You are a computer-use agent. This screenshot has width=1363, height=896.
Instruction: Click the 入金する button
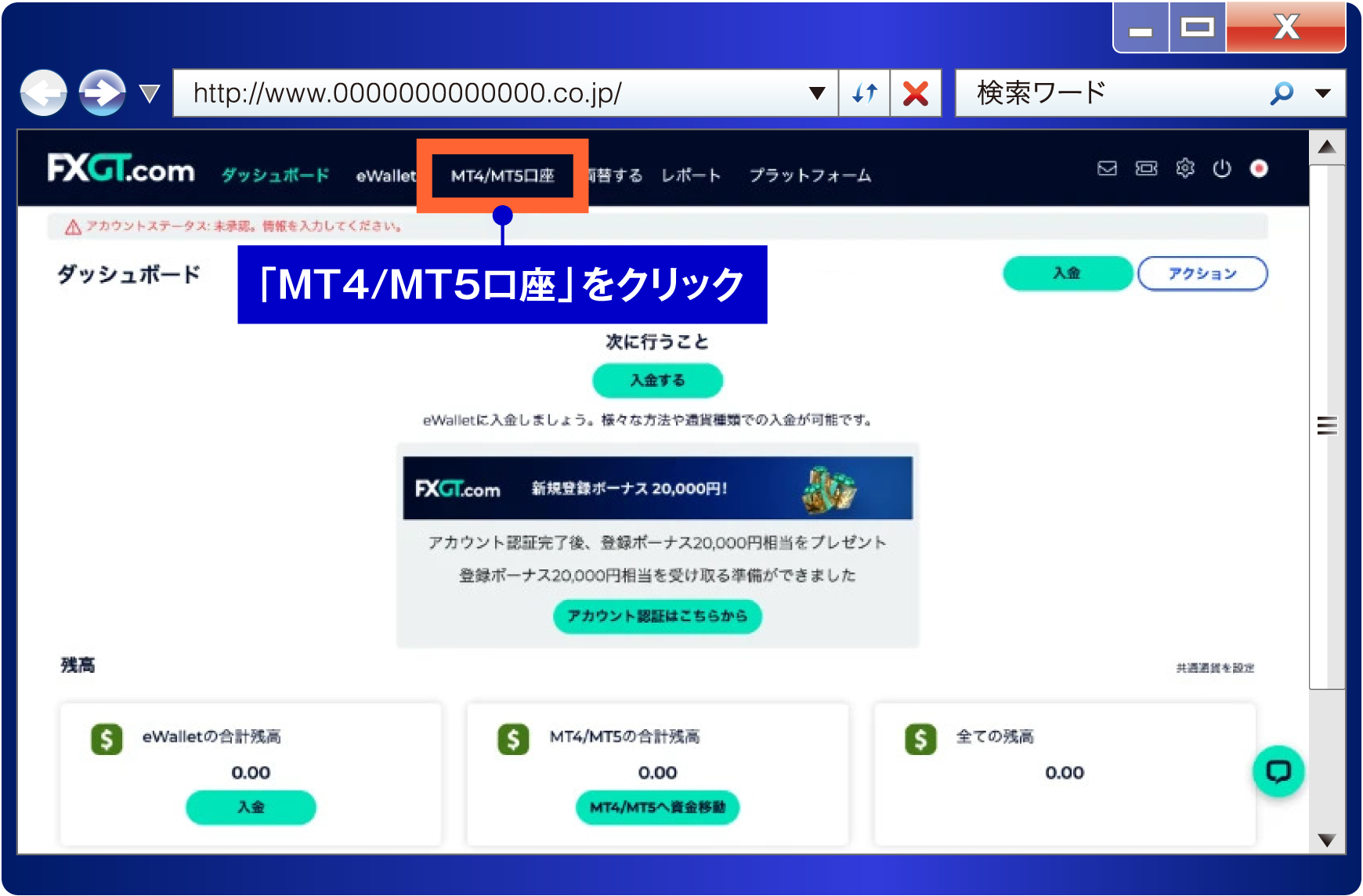[658, 381]
